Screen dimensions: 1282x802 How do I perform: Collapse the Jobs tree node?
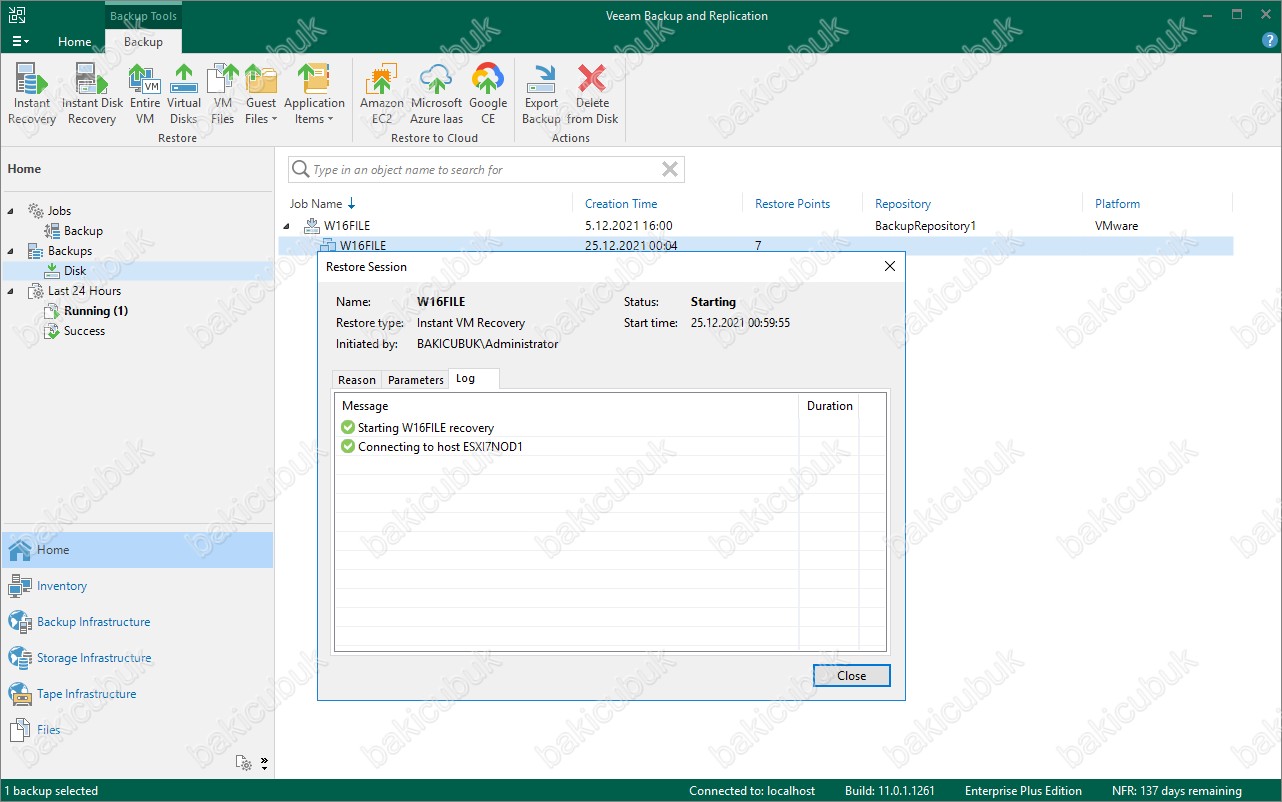point(12,211)
